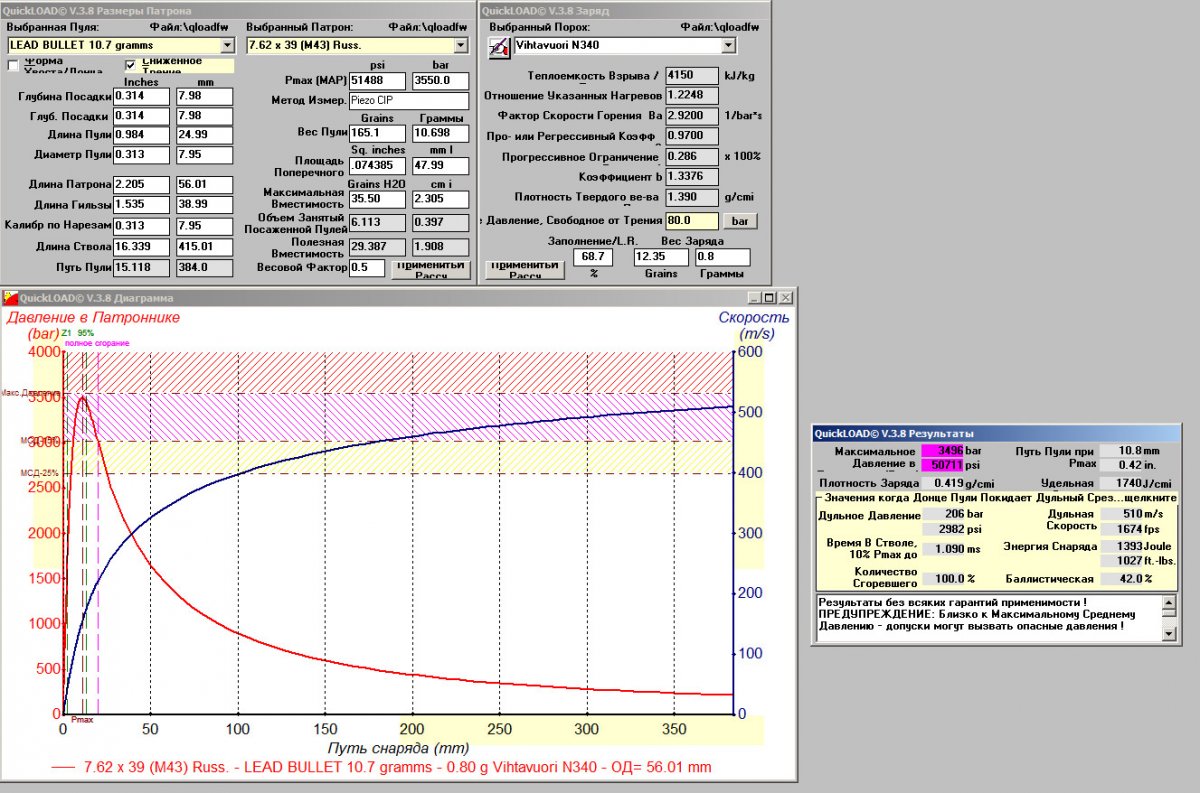Image resolution: width=1200 pixels, height=793 pixels.
Task: Uncheck the Сниженное Трение checkbox
Action: tap(130, 66)
